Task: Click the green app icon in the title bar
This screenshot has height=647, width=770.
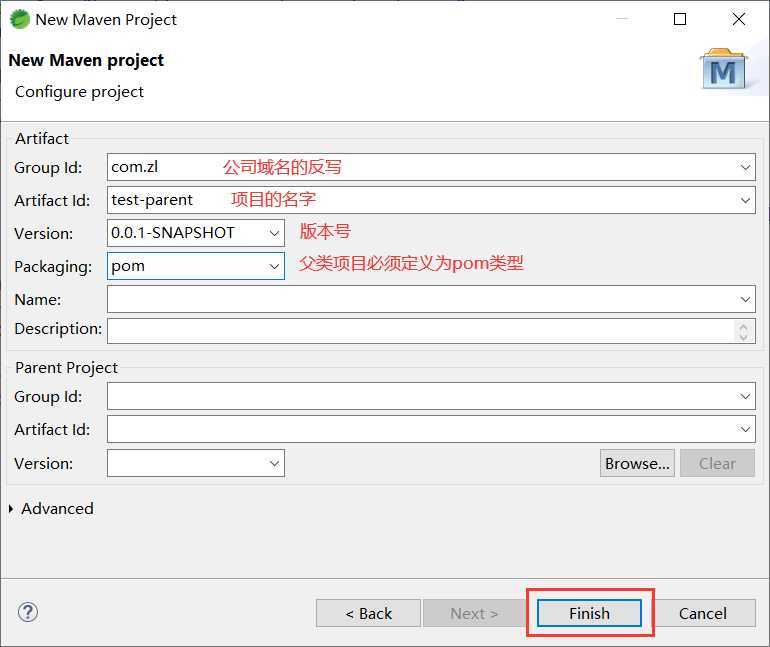Action: pyautogui.click(x=20, y=20)
